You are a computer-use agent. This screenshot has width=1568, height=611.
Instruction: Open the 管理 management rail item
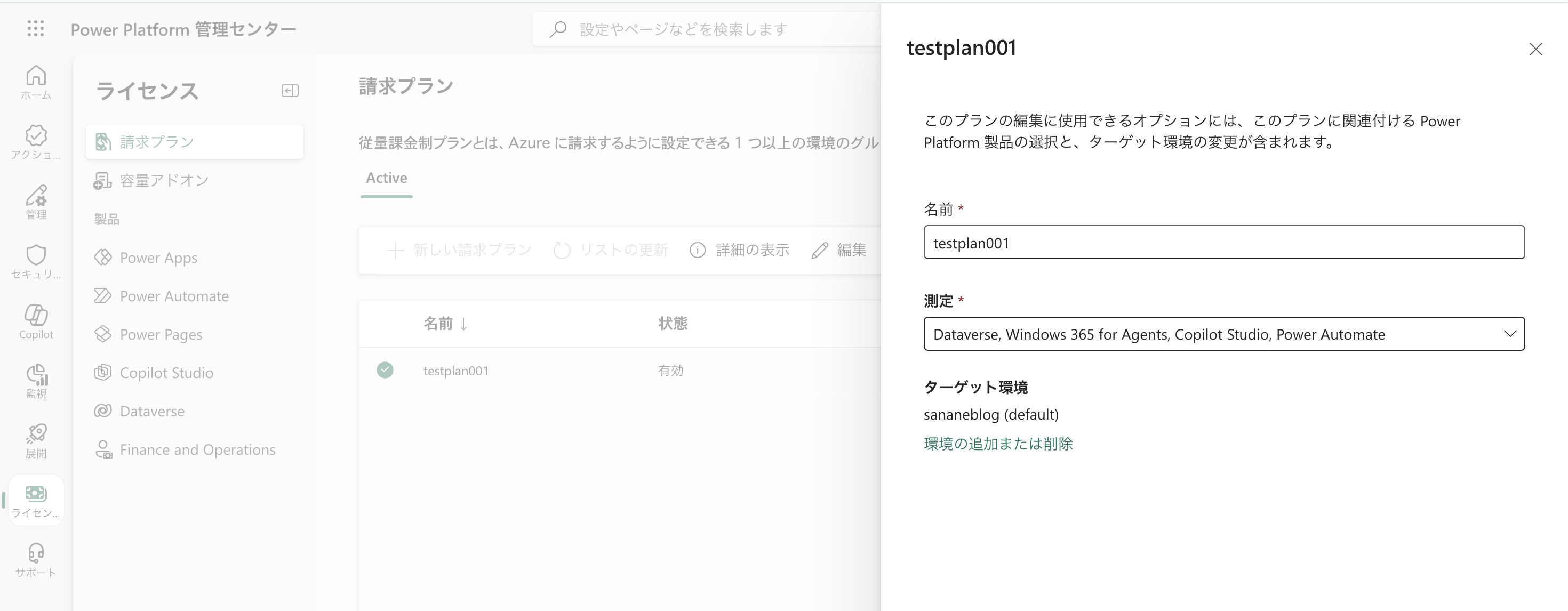(36, 202)
